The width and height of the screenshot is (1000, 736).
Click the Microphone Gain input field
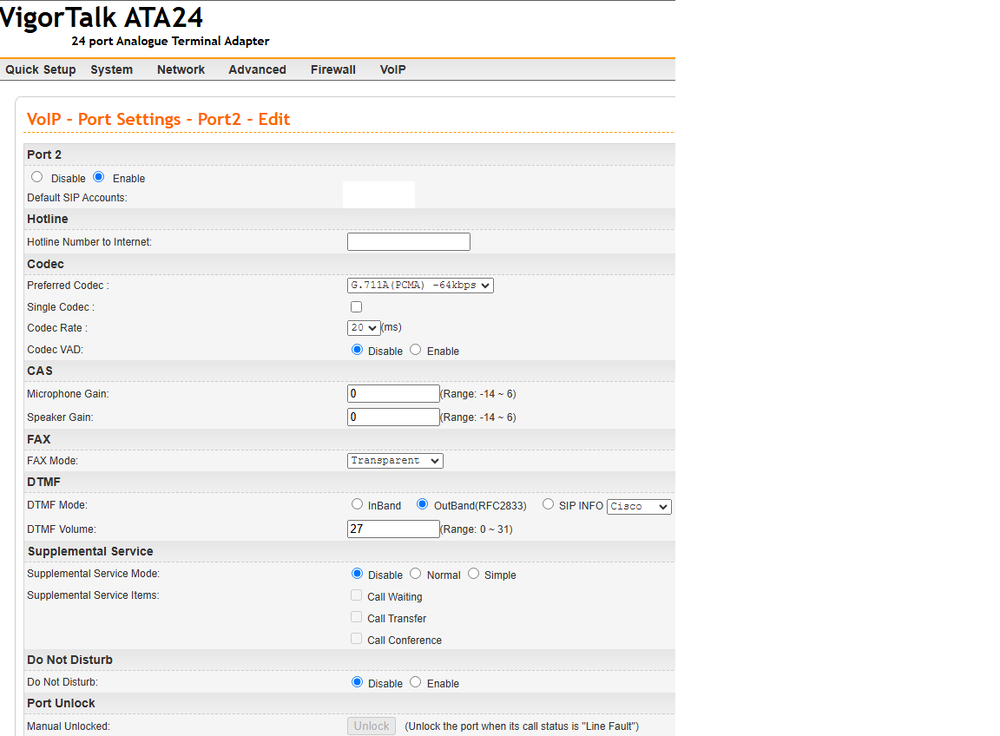[393, 394]
